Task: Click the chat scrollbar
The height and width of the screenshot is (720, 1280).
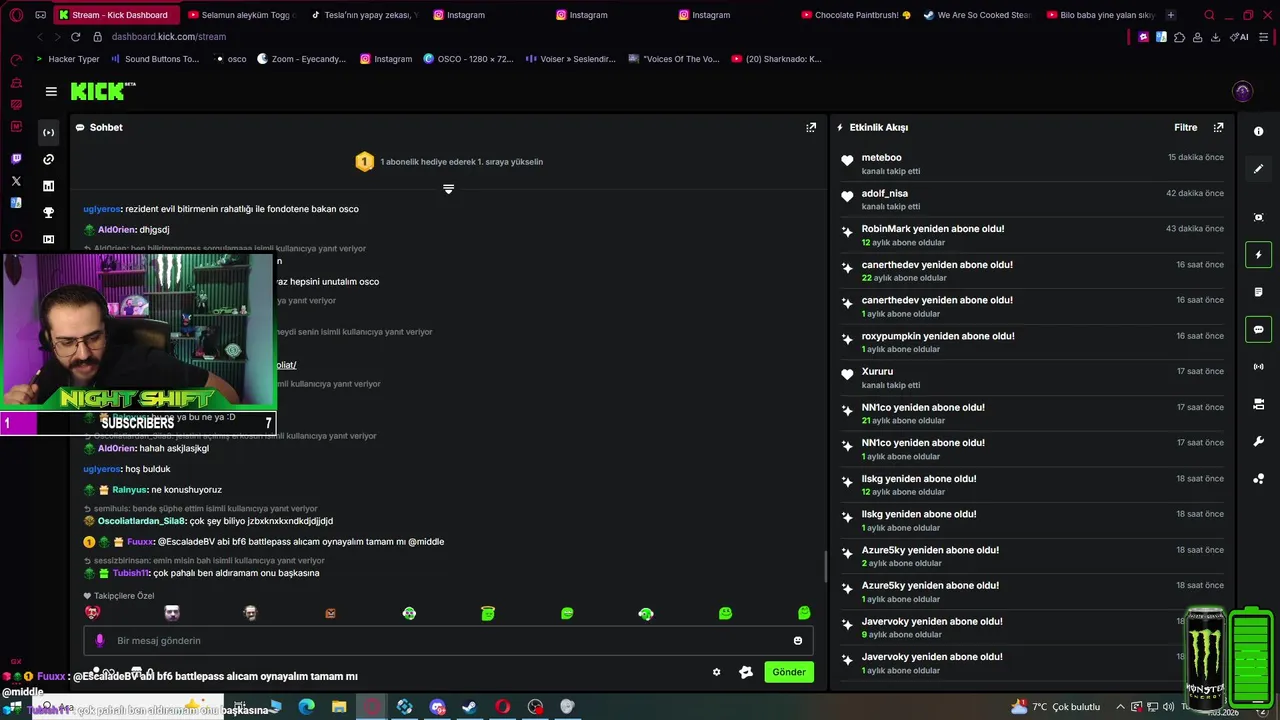Action: (x=825, y=567)
